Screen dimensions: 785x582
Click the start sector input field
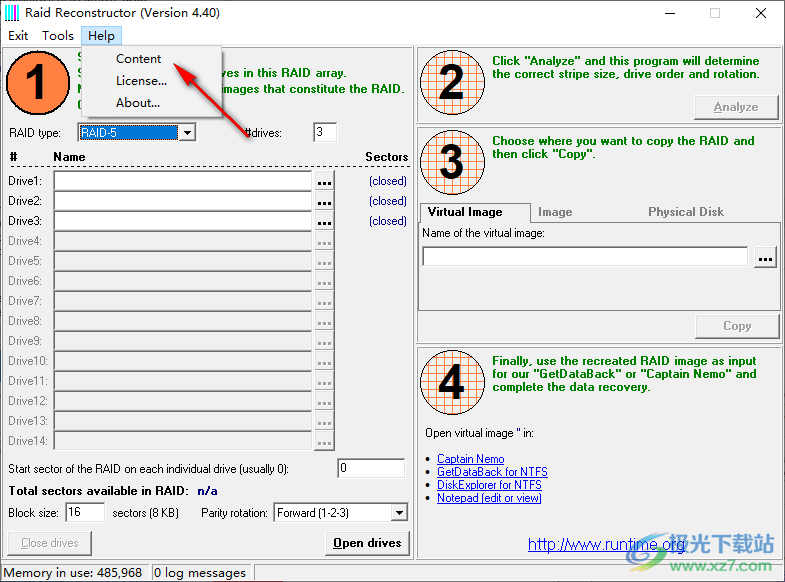(x=371, y=468)
